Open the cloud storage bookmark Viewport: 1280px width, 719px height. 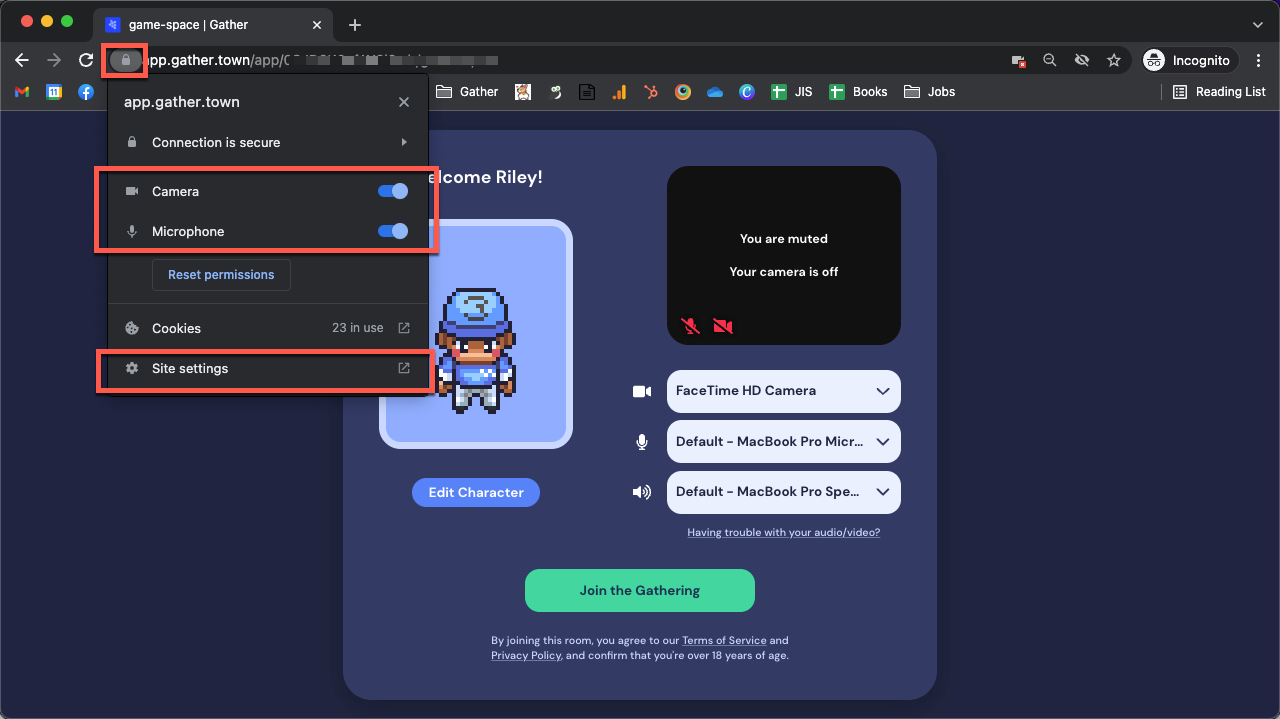coord(714,92)
